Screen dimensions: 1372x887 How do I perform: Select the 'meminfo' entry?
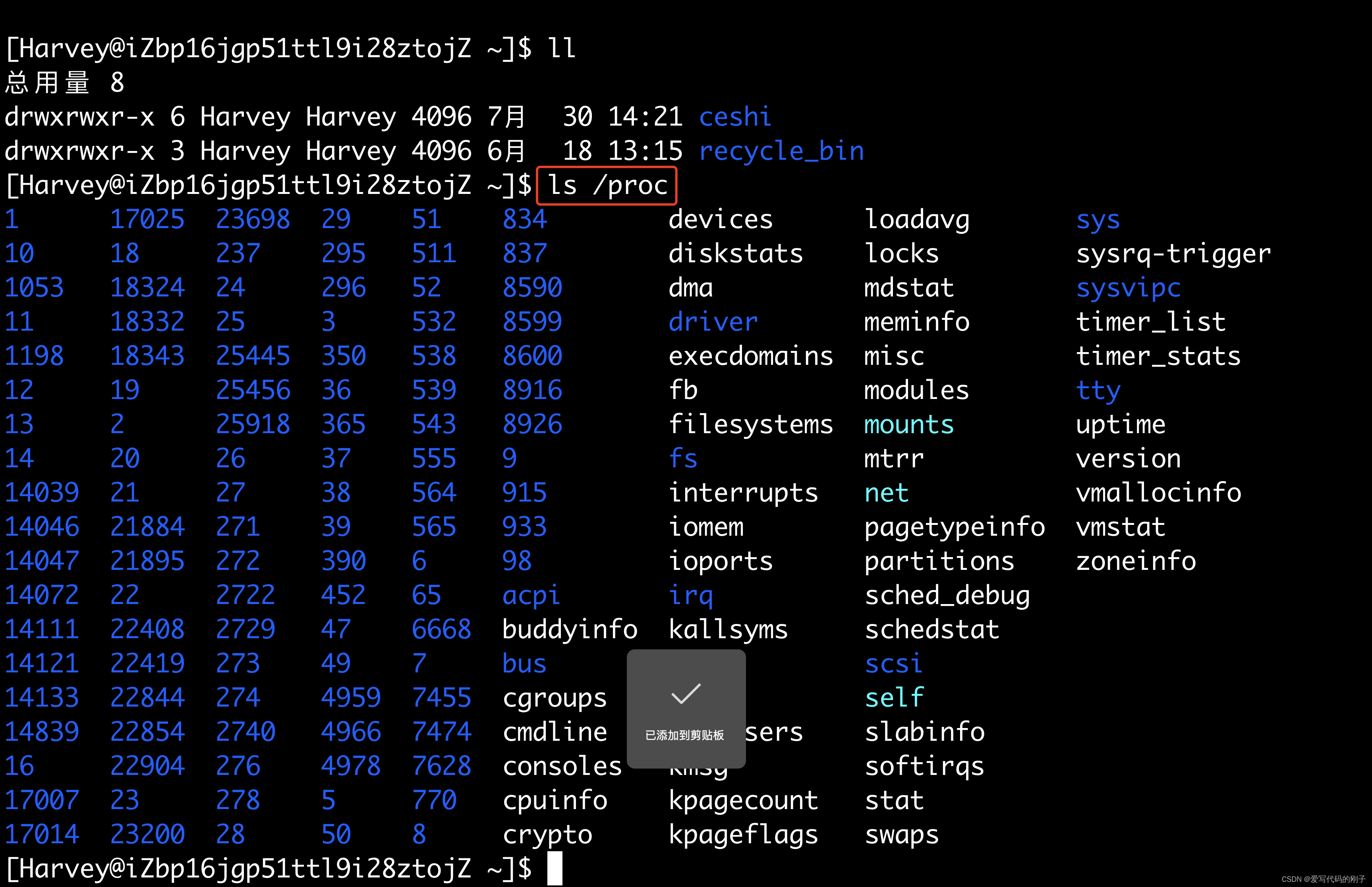917,322
